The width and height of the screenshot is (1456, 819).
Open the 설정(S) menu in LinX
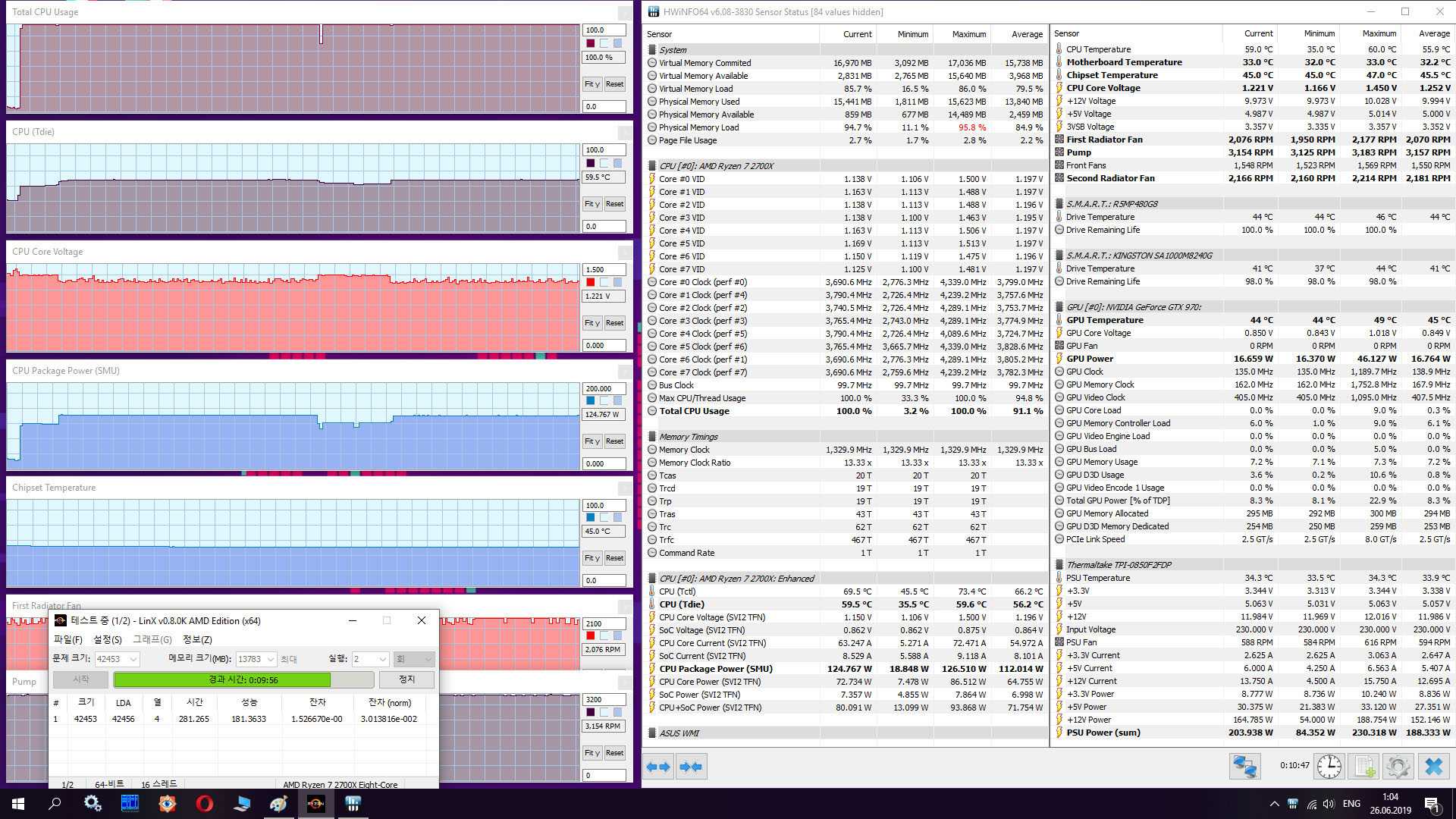[x=107, y=639]
